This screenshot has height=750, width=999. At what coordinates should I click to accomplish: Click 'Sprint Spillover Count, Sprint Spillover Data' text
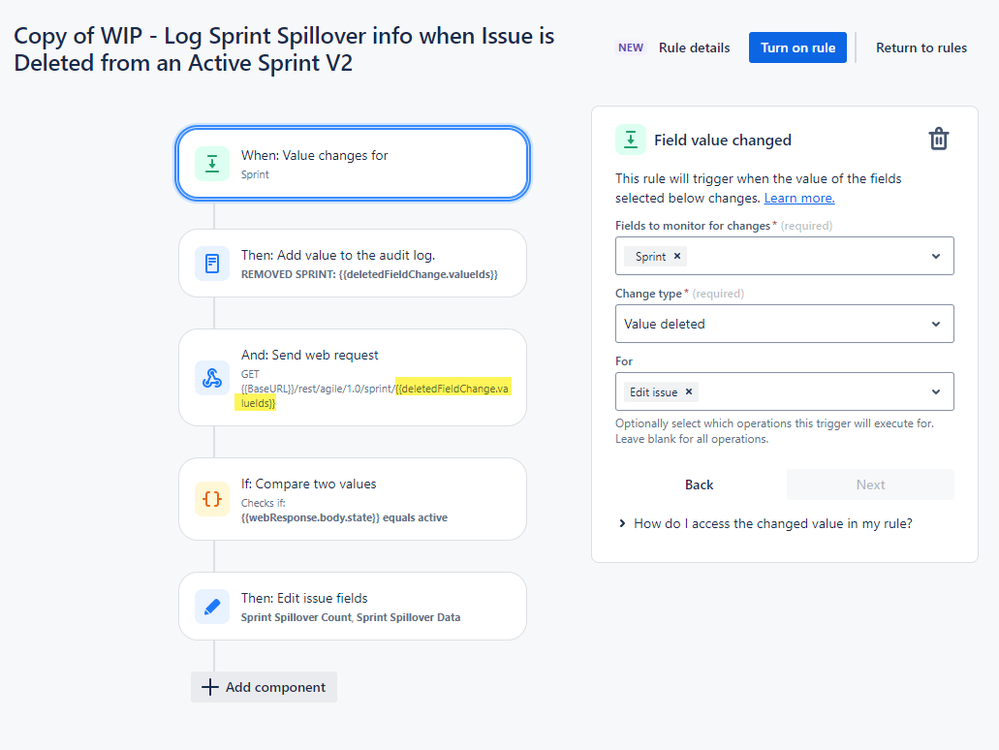click(x=350, y=617)
